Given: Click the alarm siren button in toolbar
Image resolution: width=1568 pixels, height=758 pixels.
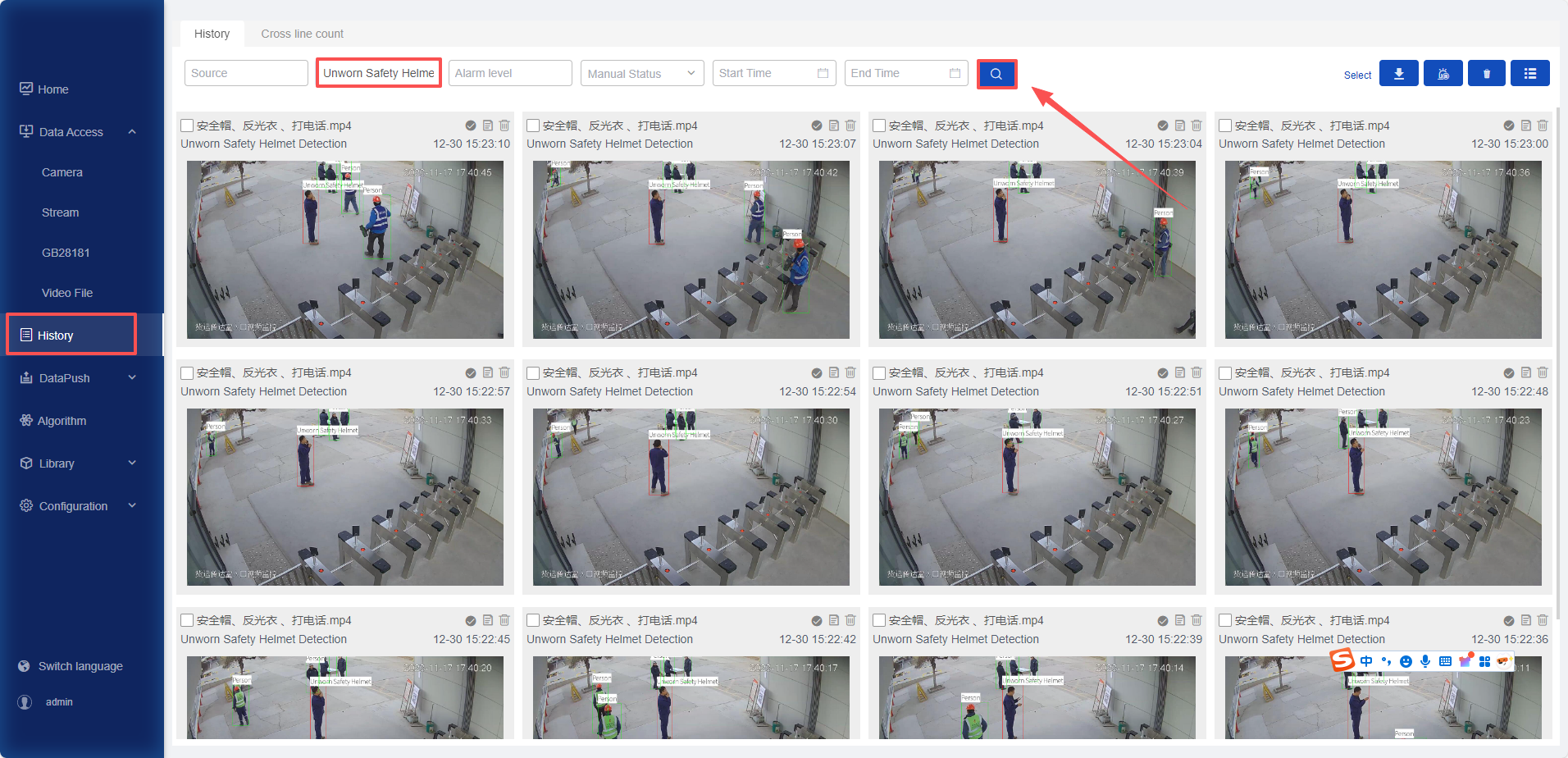Looking at the screenshot, I should tap(1443, 74).
